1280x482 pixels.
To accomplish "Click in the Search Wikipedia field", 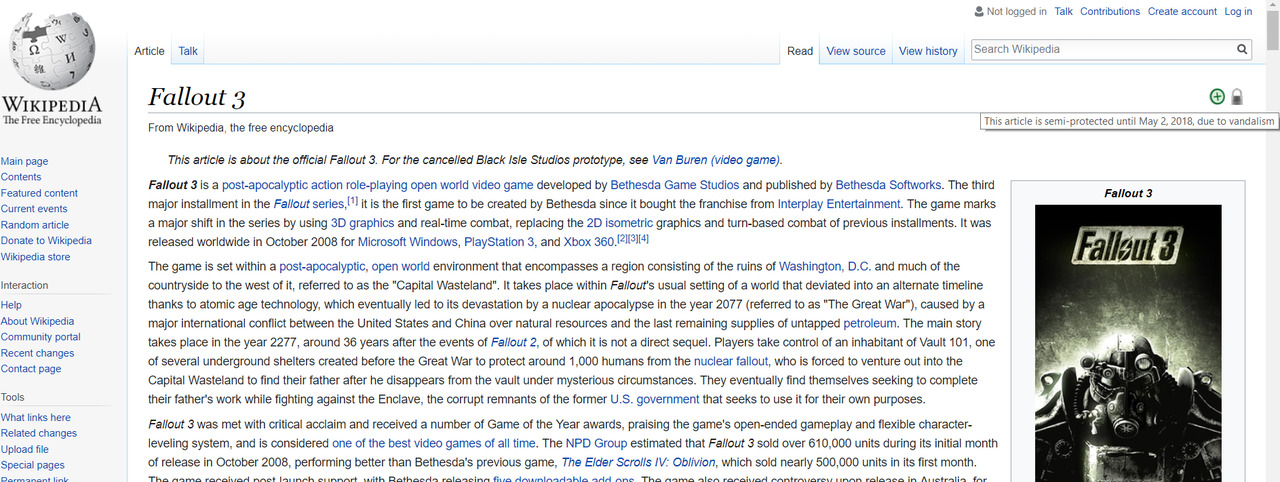I will 1100,49.
